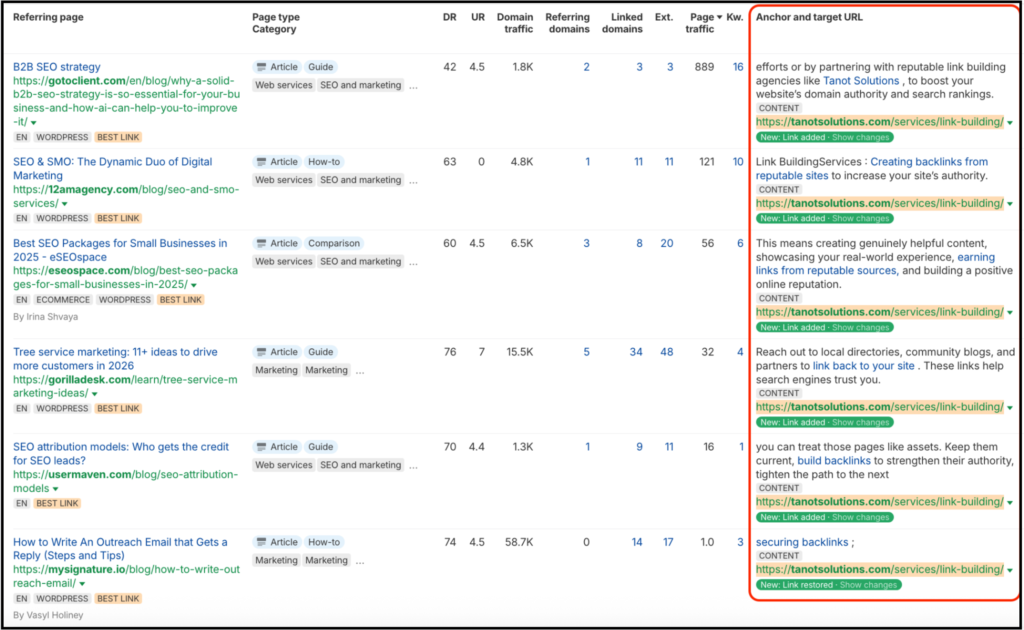Click link back to your site anchor
The height and width of the screenshot is (630, 1024).
863,366
